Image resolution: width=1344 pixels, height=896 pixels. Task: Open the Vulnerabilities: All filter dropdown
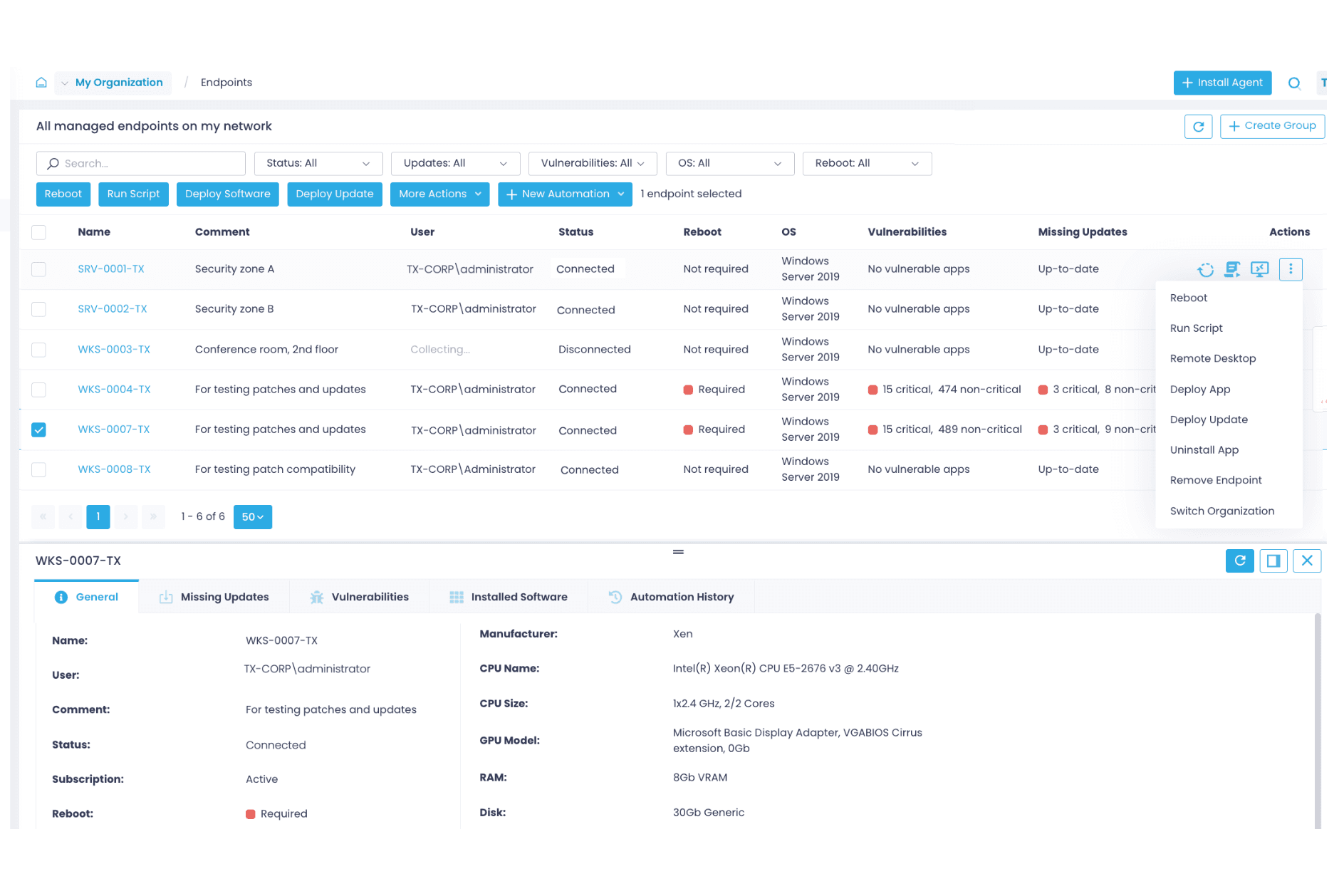(x=593, y=163)
